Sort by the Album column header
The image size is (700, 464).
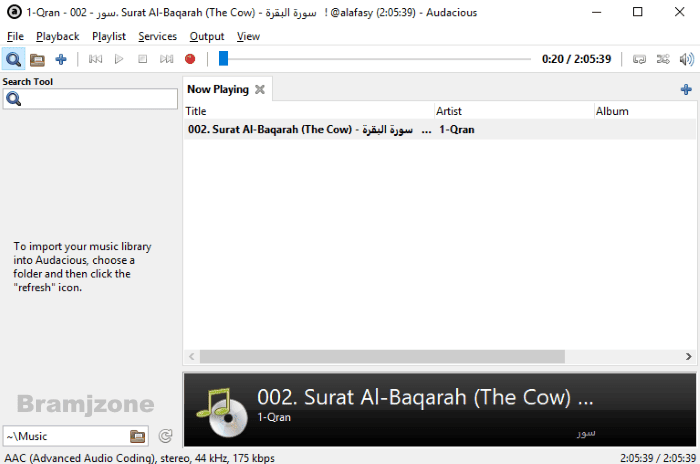point(646,111)
